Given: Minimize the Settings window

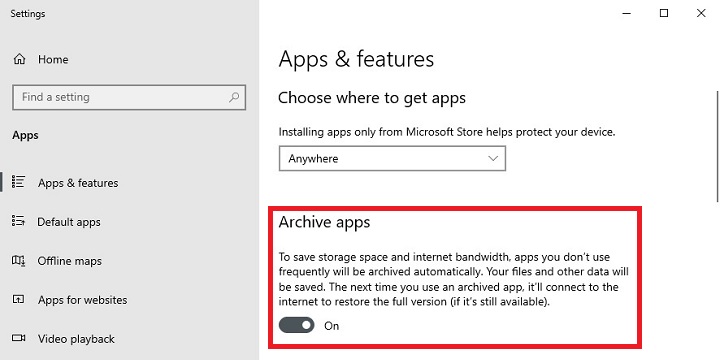Looking at the screenshot, I should [x=627, y=13].
